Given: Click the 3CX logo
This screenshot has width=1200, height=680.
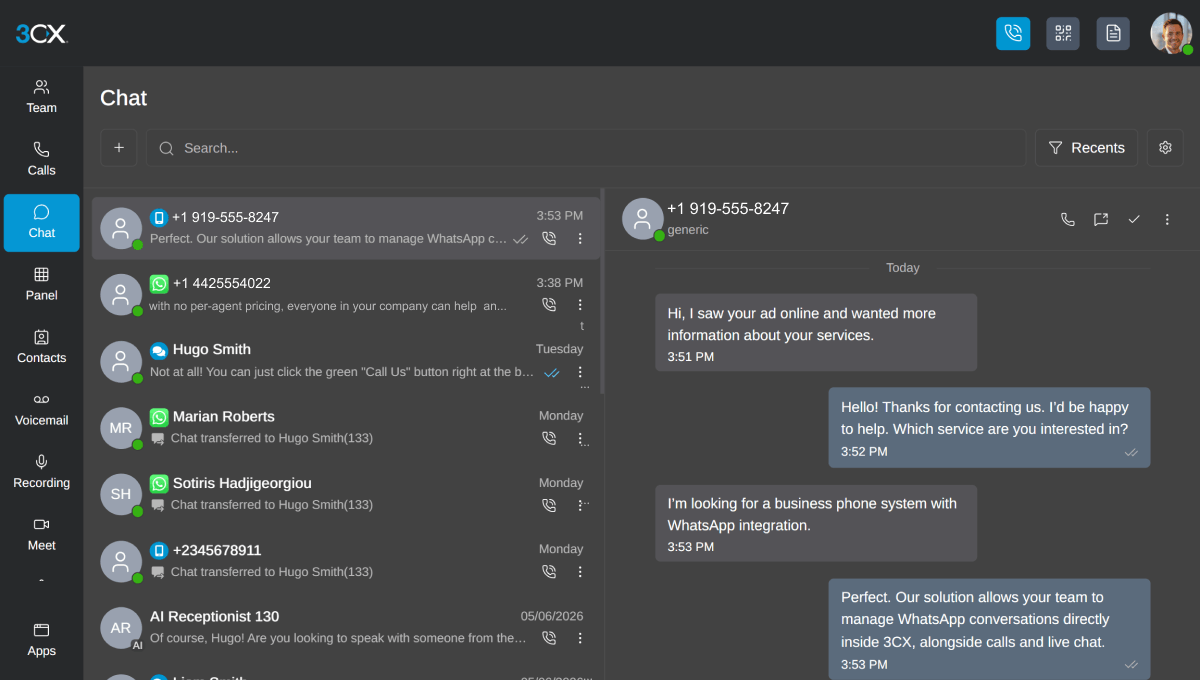Looking at the screenshot, I should 41,34.
